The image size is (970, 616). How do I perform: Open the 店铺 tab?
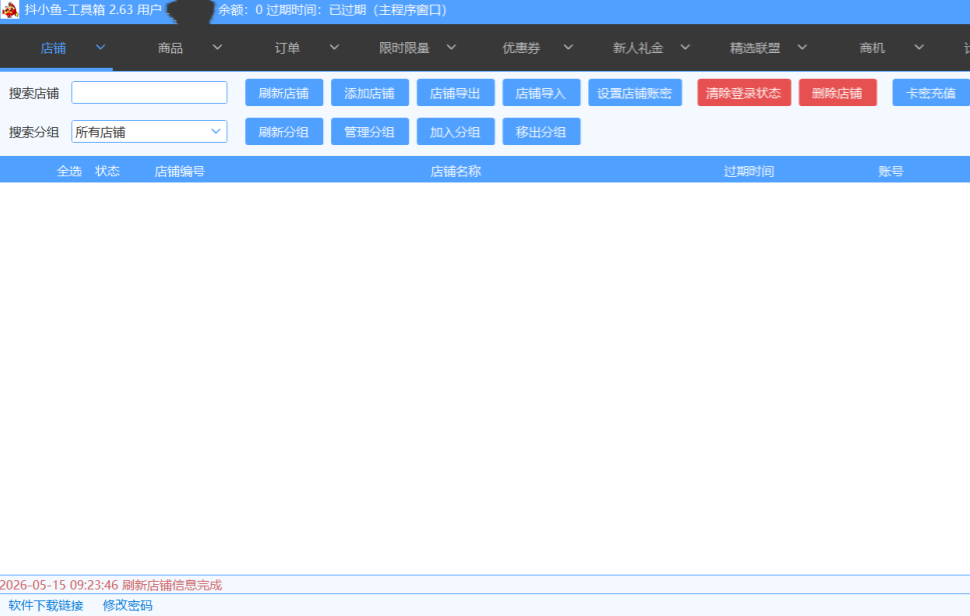53,48
